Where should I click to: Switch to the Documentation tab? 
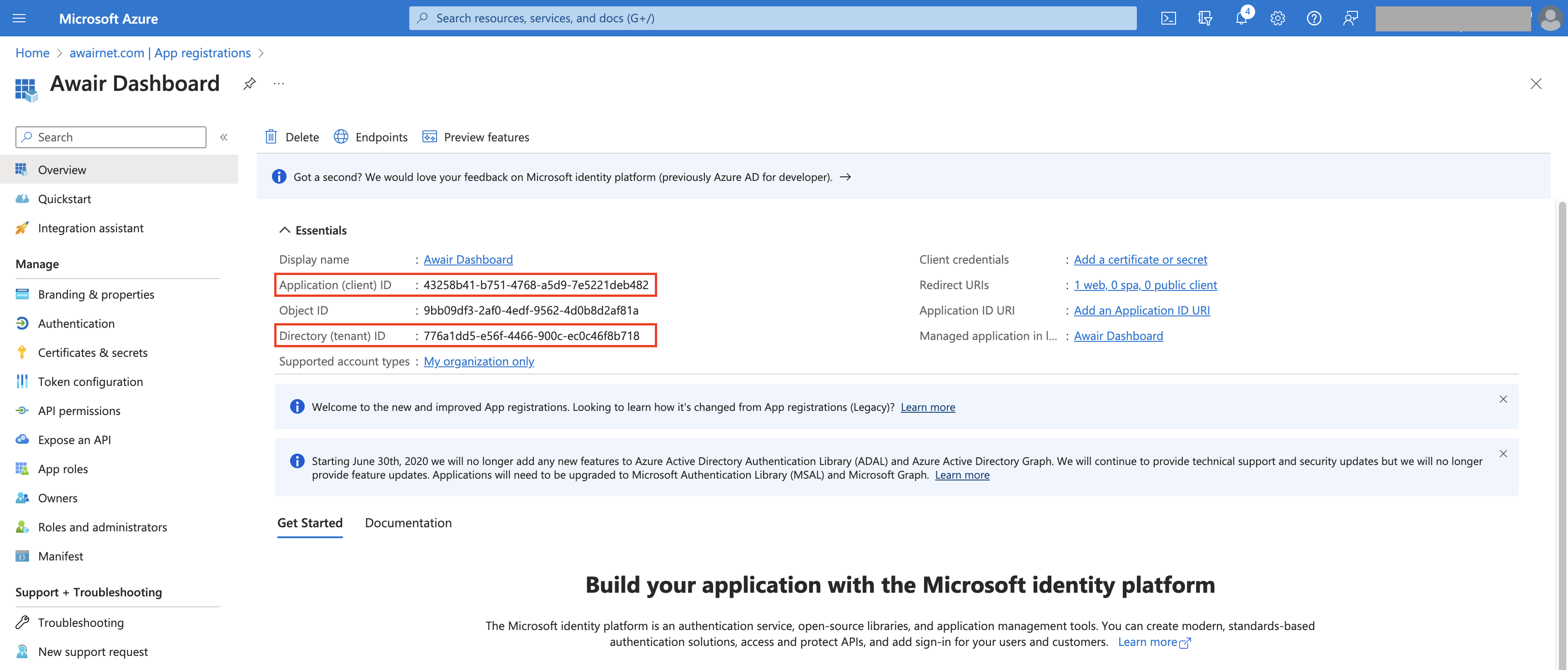click(408, 523)
